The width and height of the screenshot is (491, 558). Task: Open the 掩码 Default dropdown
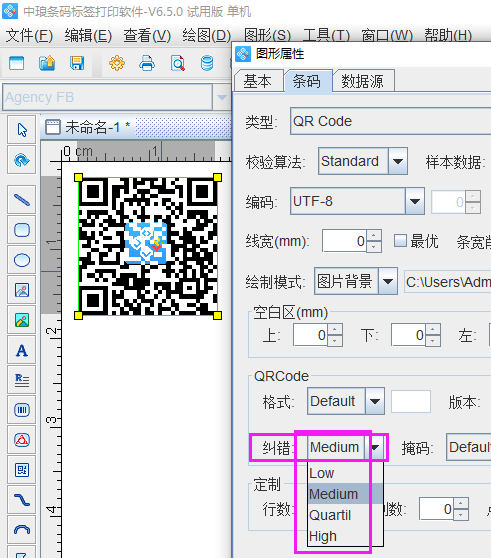point(469,447)
